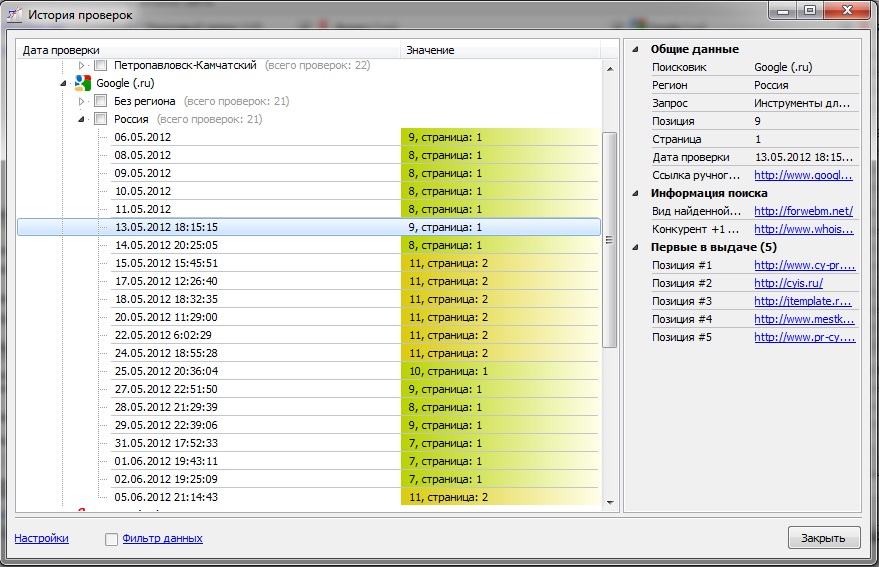
Task: Collapse the Россия tree node
Action: (x=82, y=119)
